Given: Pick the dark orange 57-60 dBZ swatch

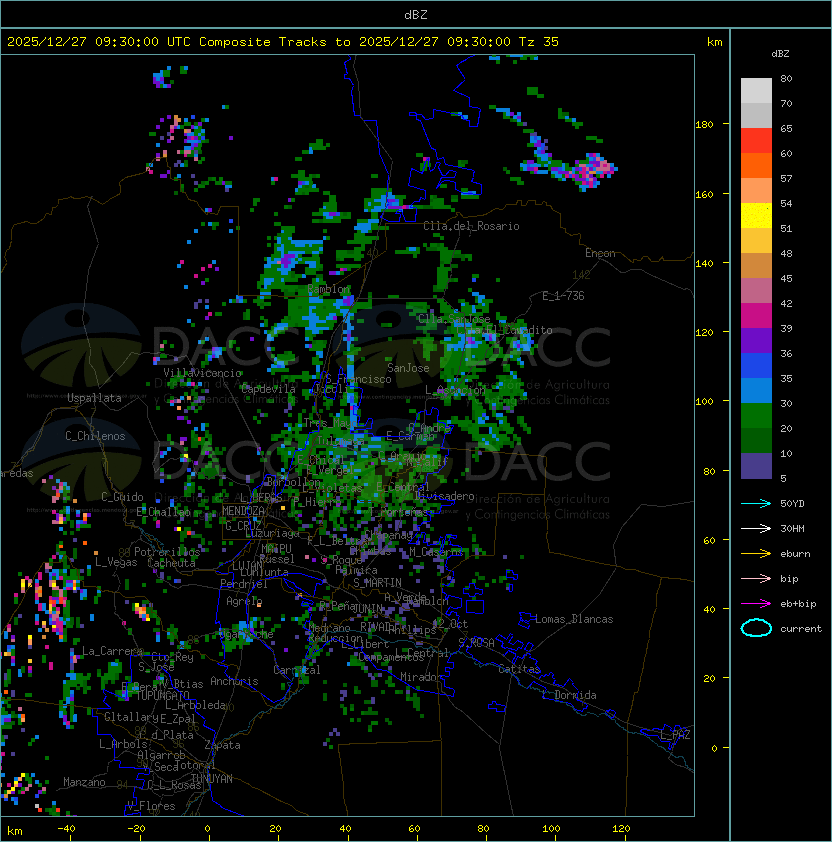Looking at the screenshot, I should (756, 165).
